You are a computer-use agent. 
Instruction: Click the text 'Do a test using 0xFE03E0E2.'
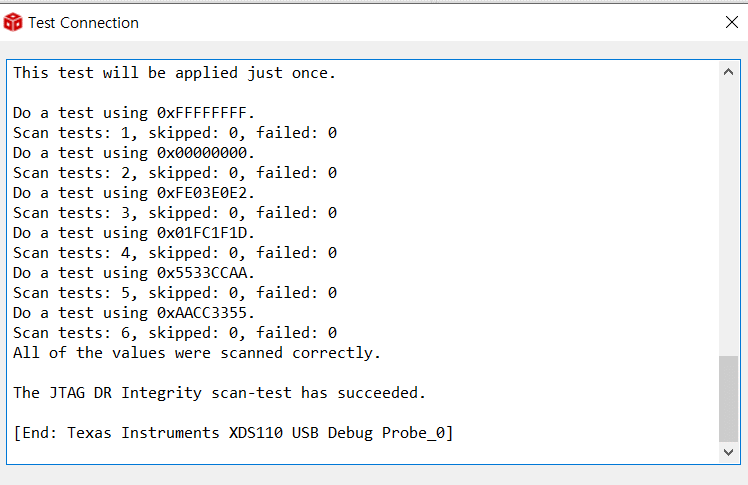click(134, 193)
